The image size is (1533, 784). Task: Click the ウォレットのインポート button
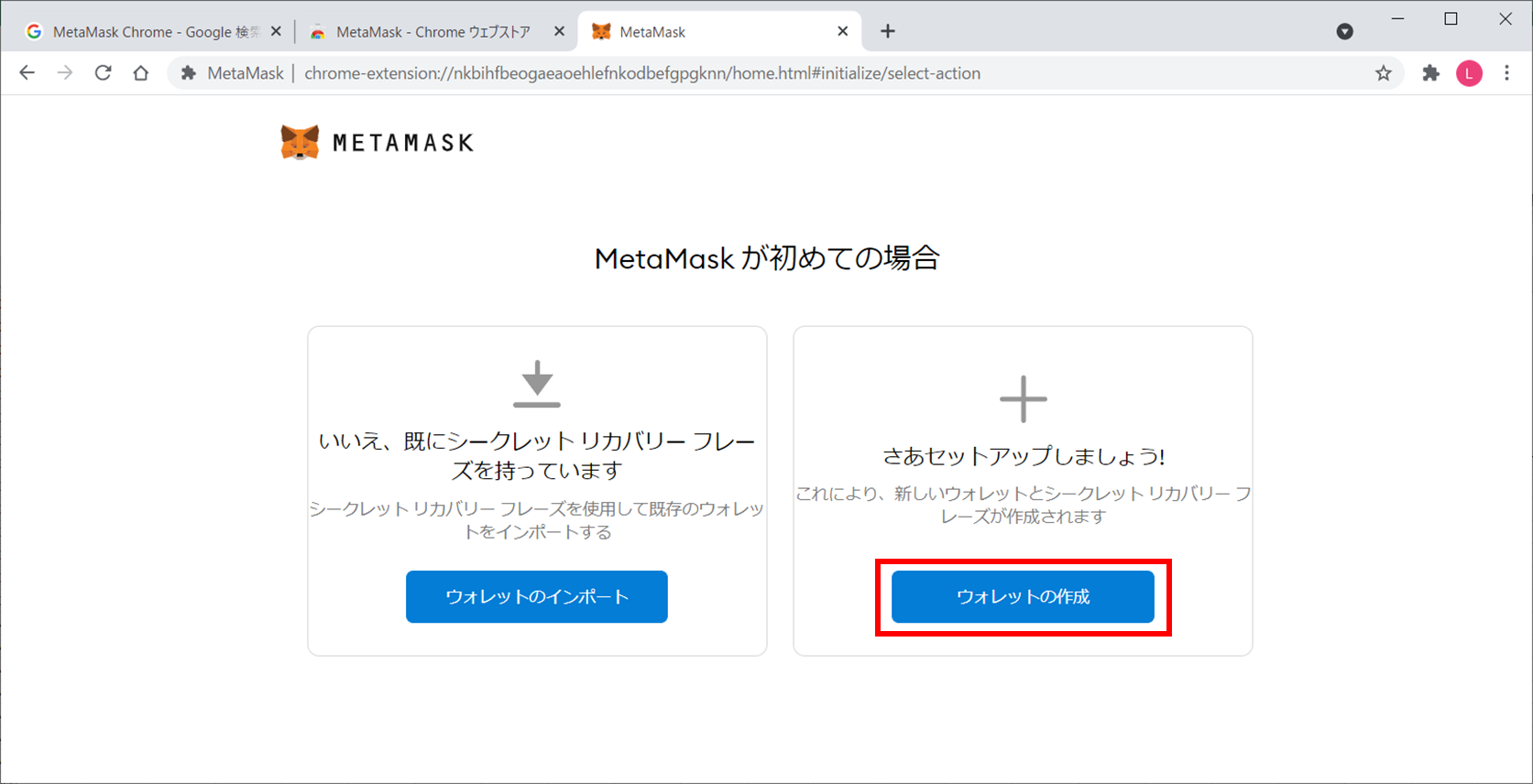coord(537,597)
